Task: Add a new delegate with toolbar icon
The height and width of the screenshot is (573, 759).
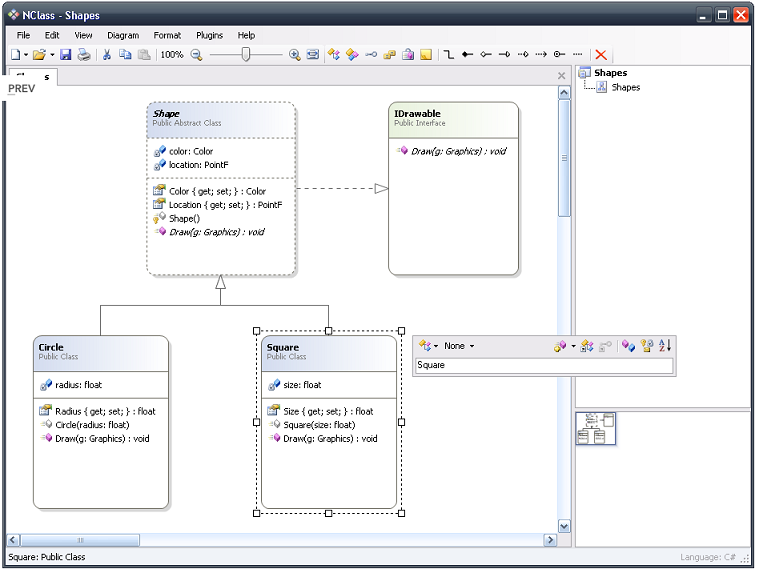Action: click(408, 55)
